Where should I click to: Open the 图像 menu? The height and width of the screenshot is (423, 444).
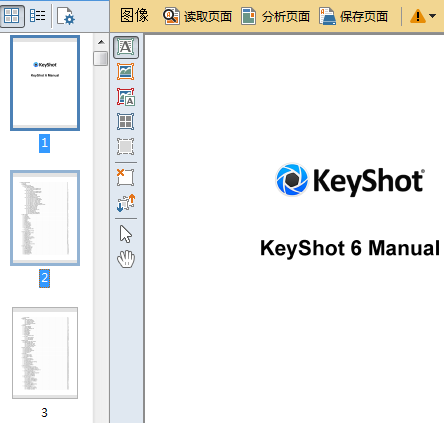click(x=134, y=16)
